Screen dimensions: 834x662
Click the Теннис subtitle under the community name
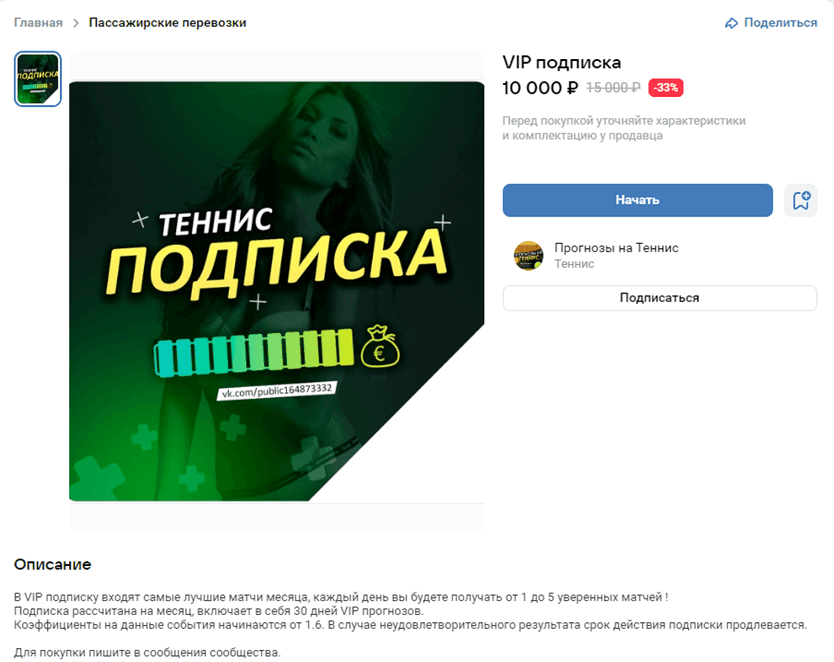(x=574, y=264)
